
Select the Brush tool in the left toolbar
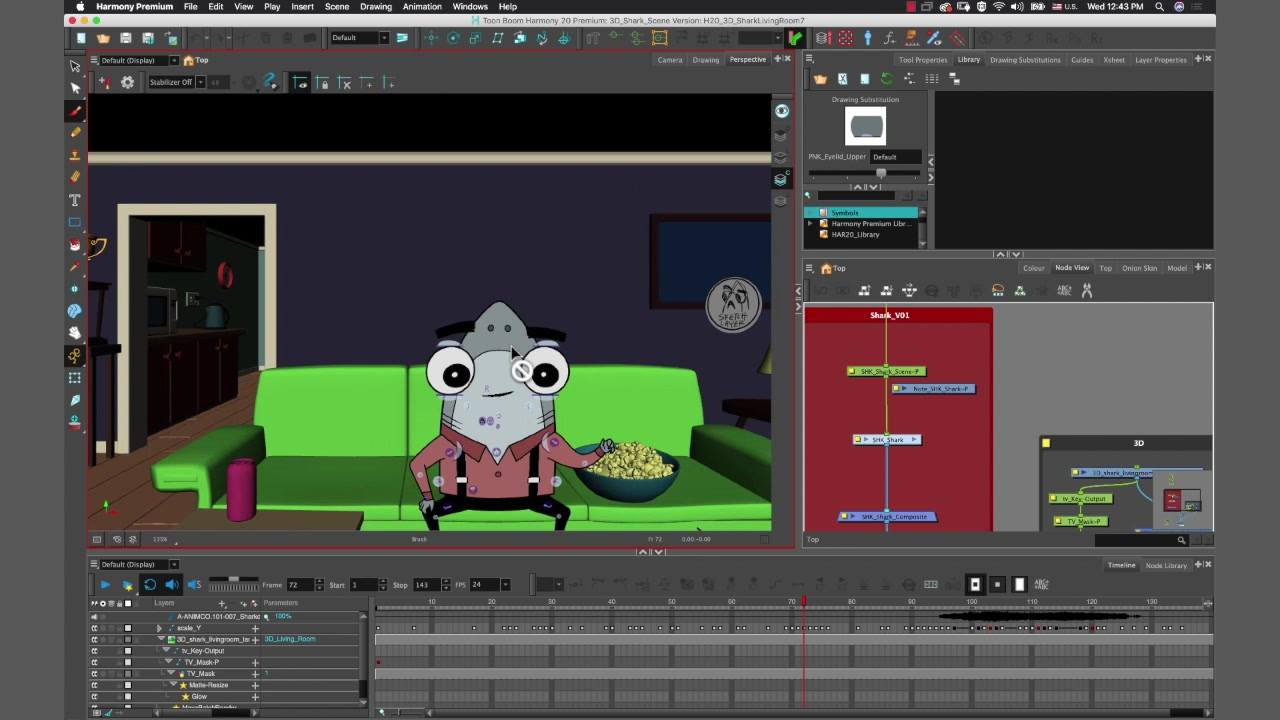75,110
